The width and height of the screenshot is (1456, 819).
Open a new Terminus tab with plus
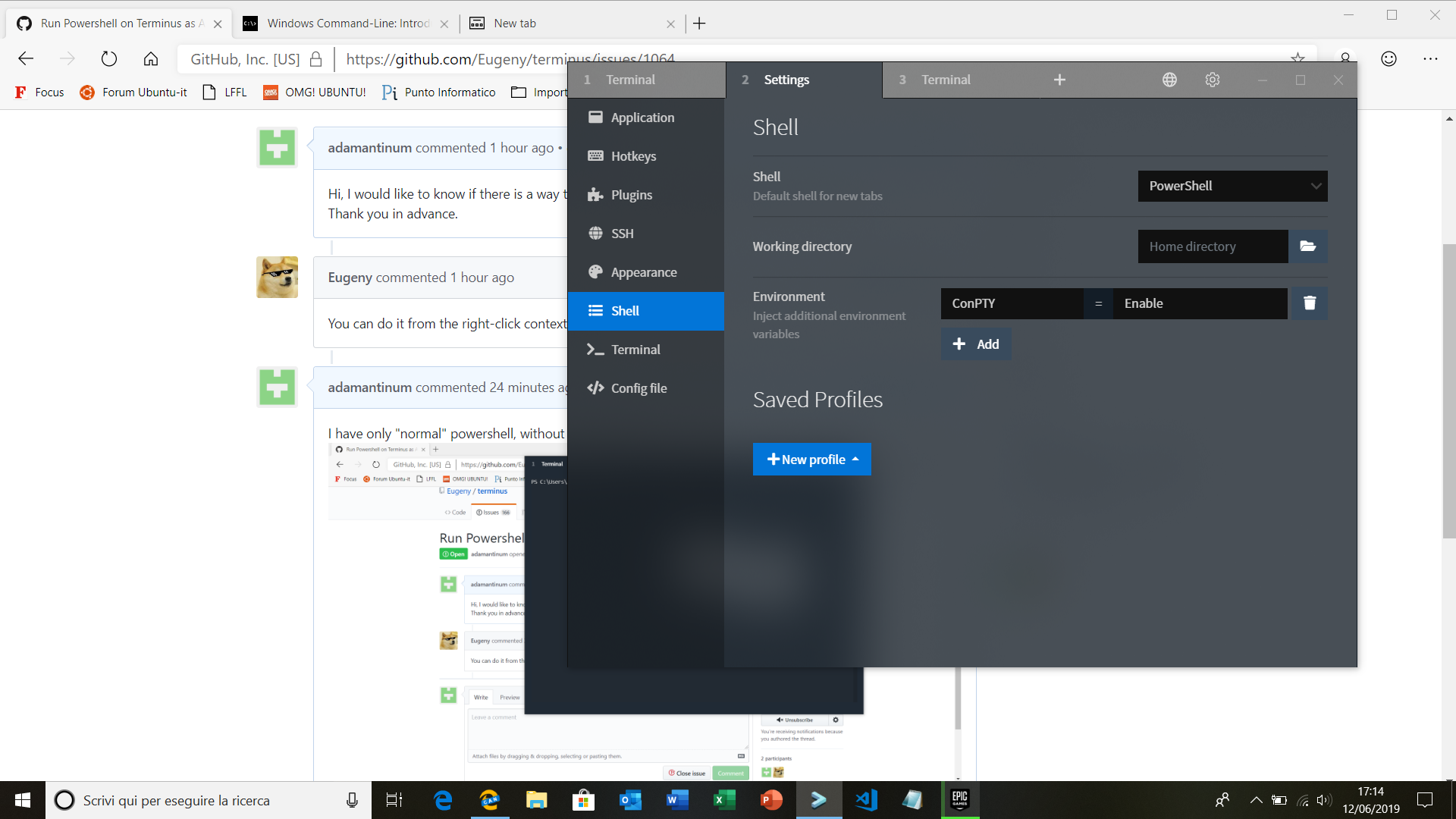tap(1059, 80)
